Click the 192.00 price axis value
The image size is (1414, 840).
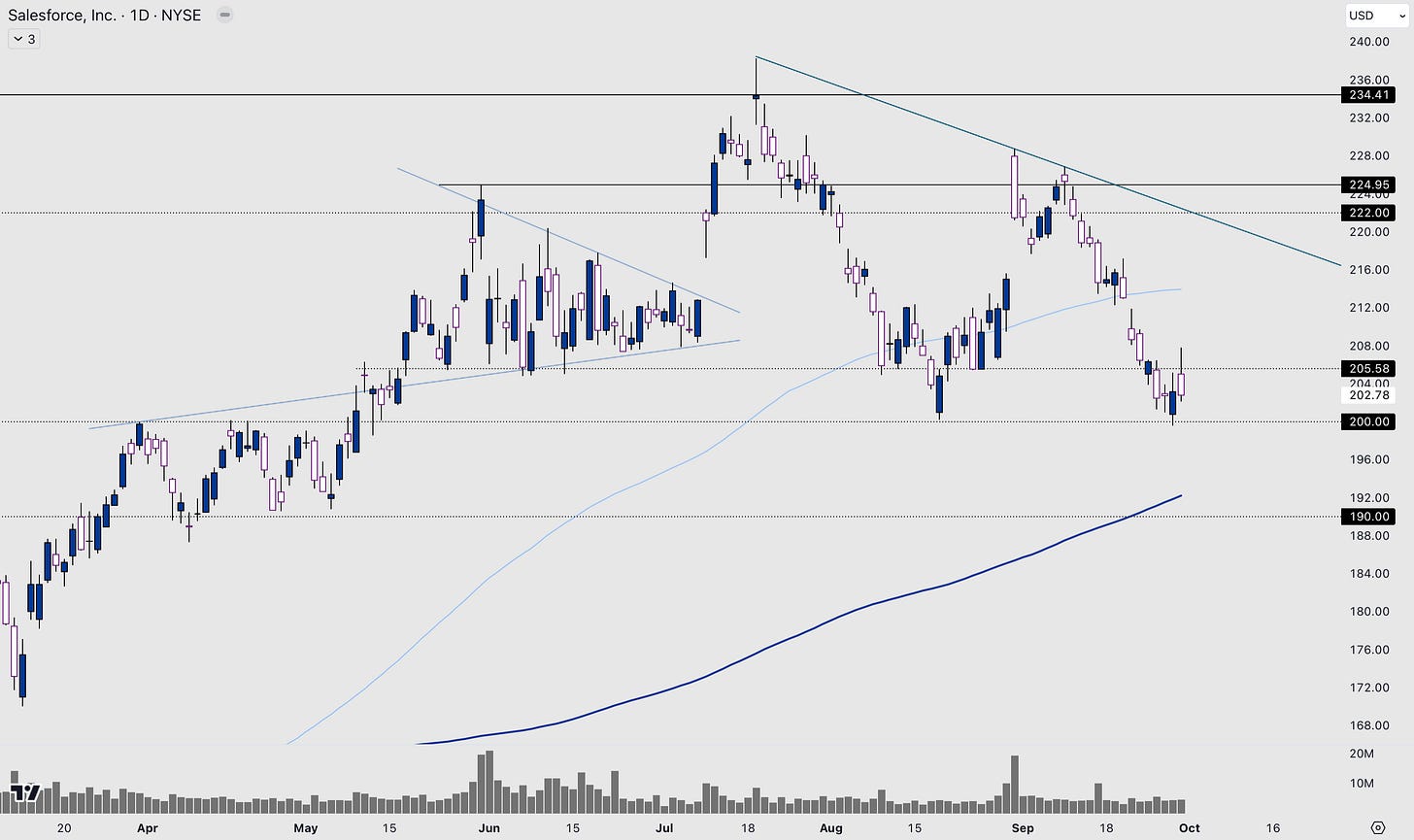tap(1368, 497)
